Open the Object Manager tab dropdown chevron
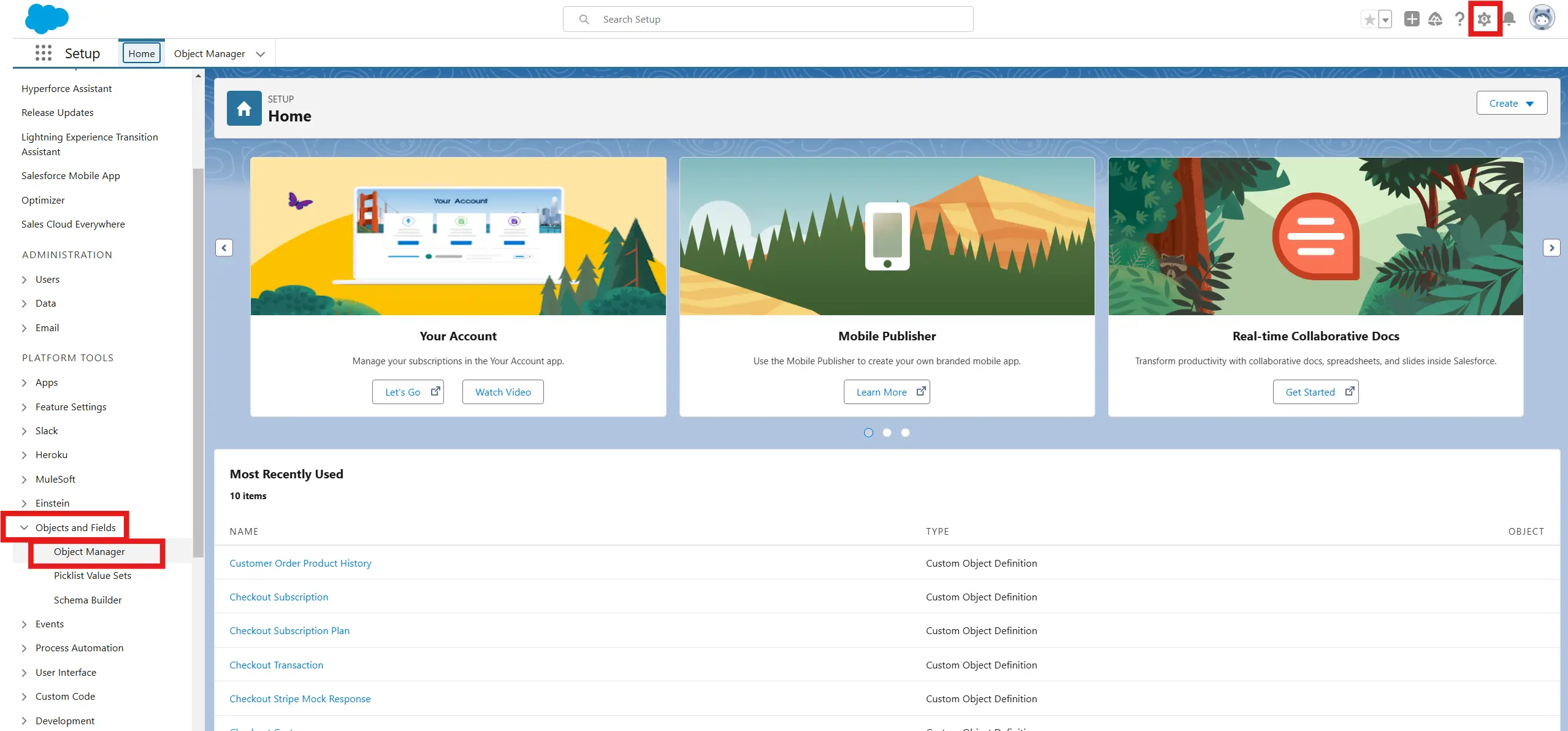 click(261, 54)
